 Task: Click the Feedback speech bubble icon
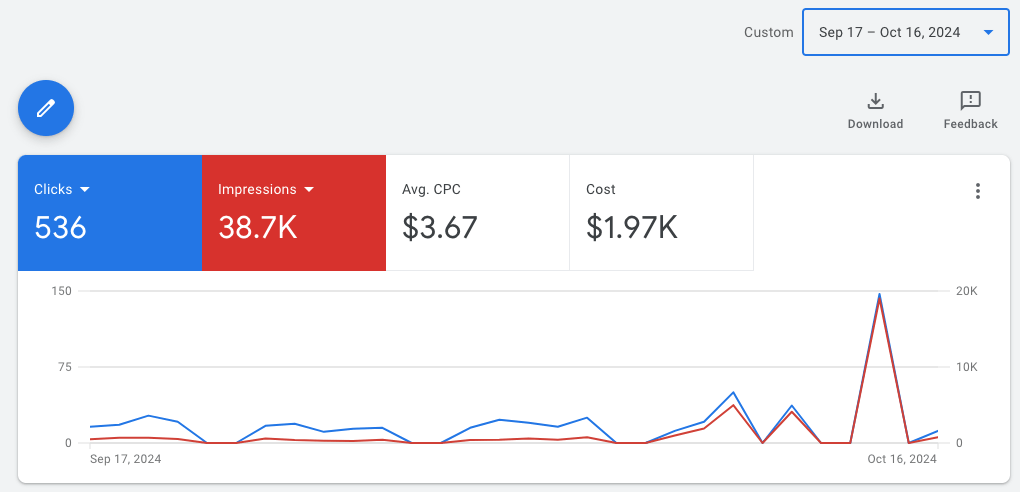pyautogui.click(x=970, y=101)
